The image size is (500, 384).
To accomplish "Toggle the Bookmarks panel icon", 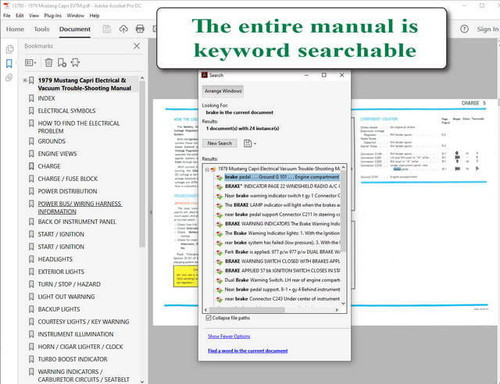I will [x=9, y=63].
